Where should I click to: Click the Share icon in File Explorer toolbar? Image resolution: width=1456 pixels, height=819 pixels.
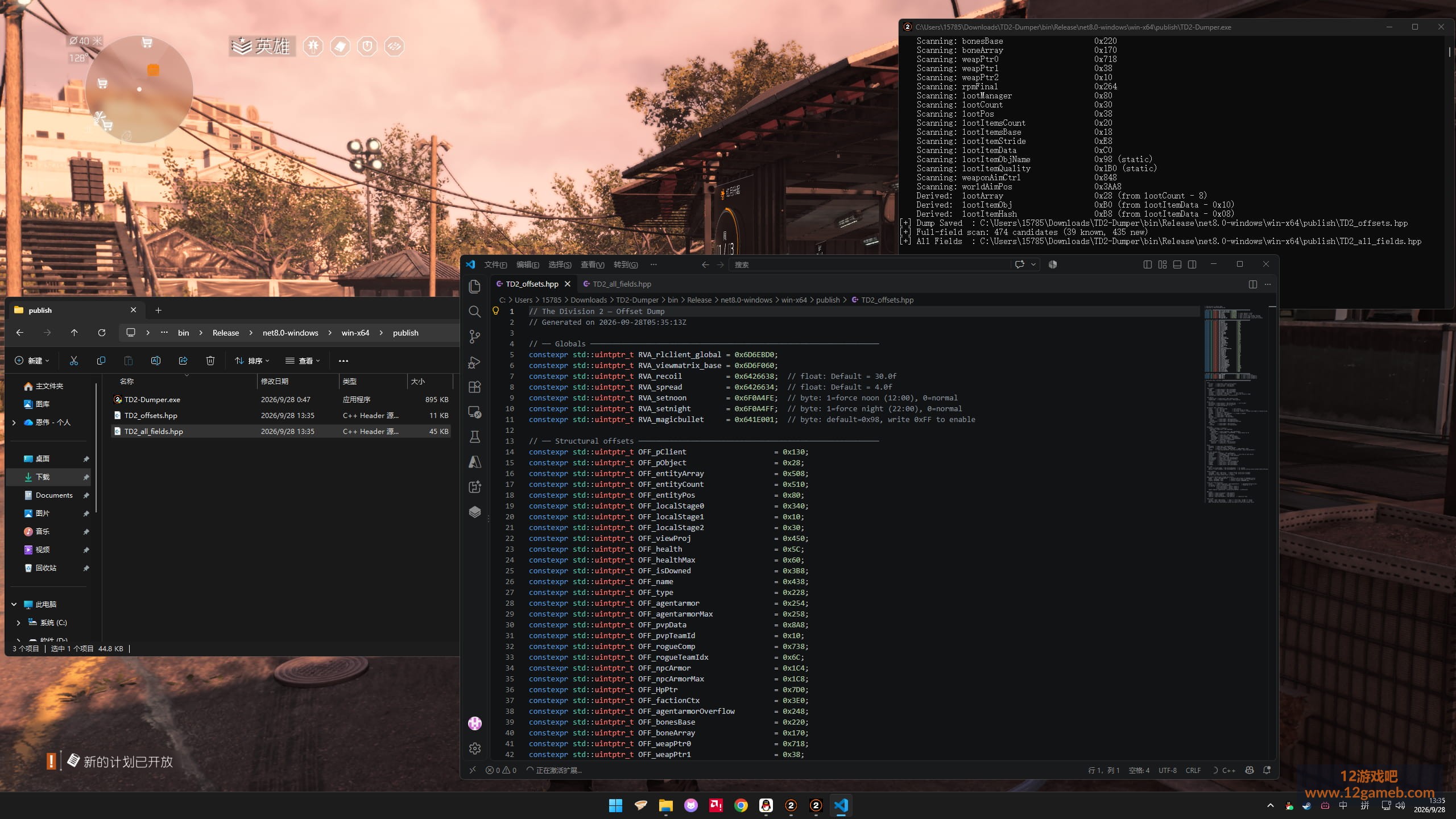(183, 361)
